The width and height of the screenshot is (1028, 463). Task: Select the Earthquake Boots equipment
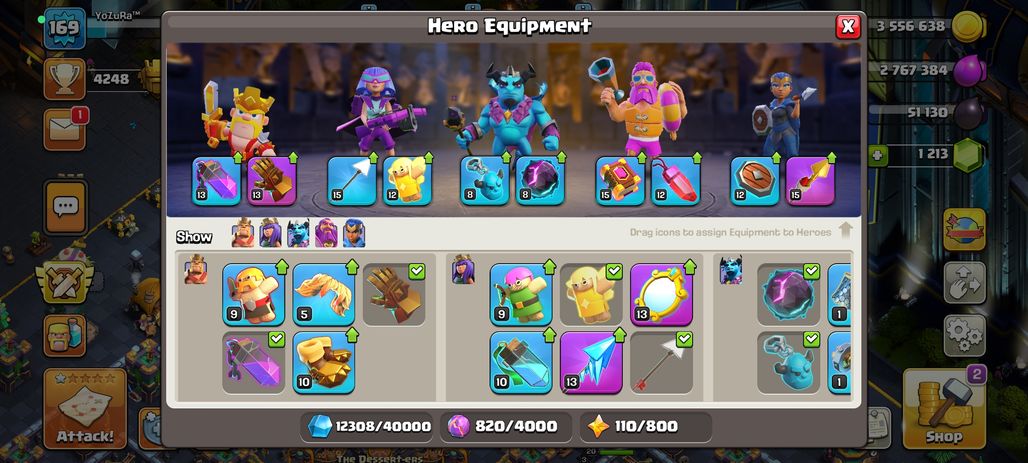click(x=324, y=363)
